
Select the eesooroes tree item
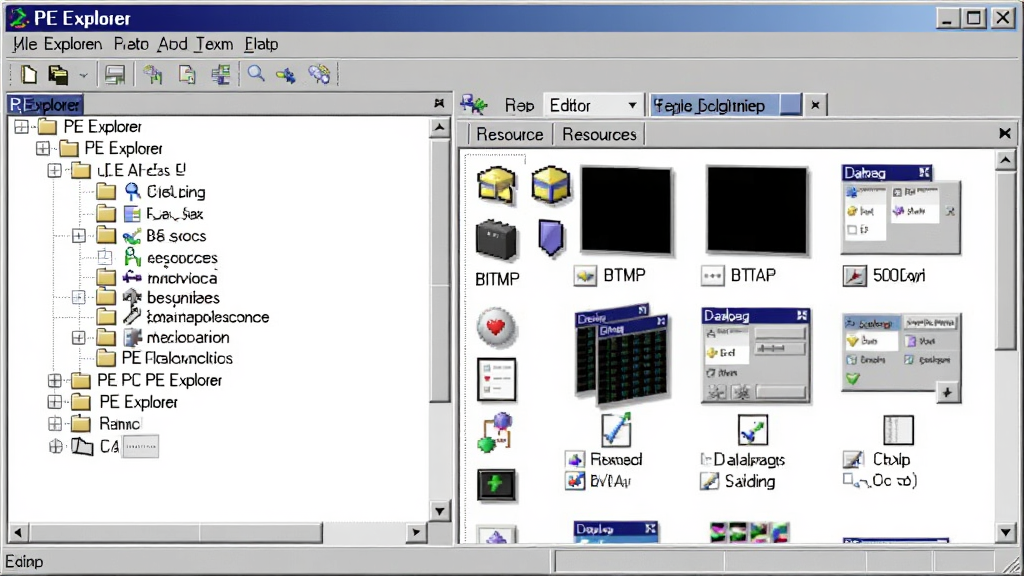pos(182,258)
